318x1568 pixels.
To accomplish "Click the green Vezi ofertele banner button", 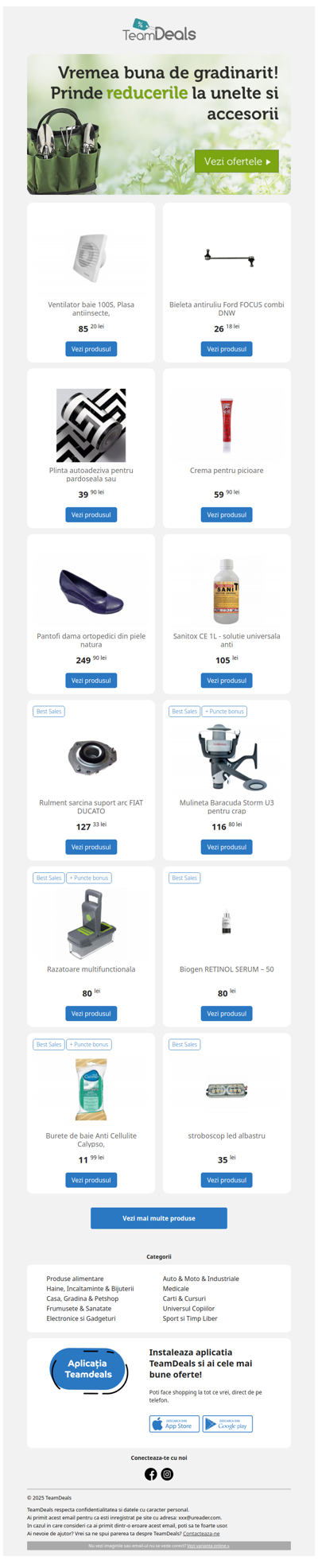I will pos(237,161).
